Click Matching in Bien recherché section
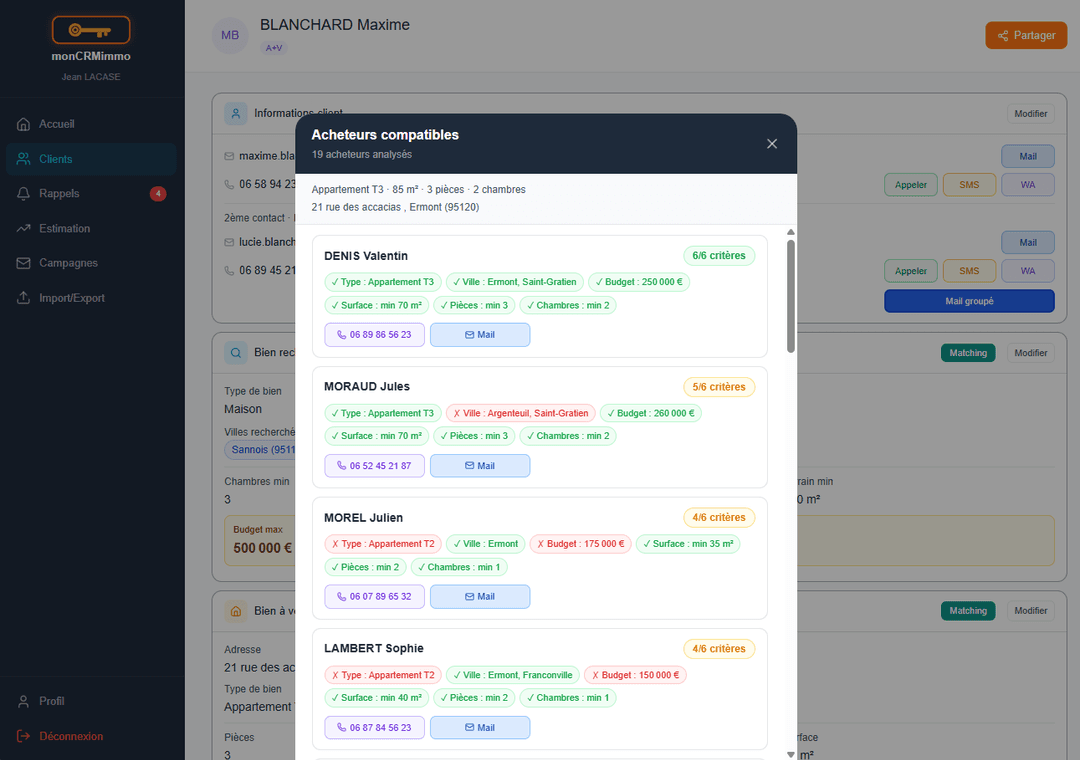This screenshot has height=760, width=1080. coord(968,353)
